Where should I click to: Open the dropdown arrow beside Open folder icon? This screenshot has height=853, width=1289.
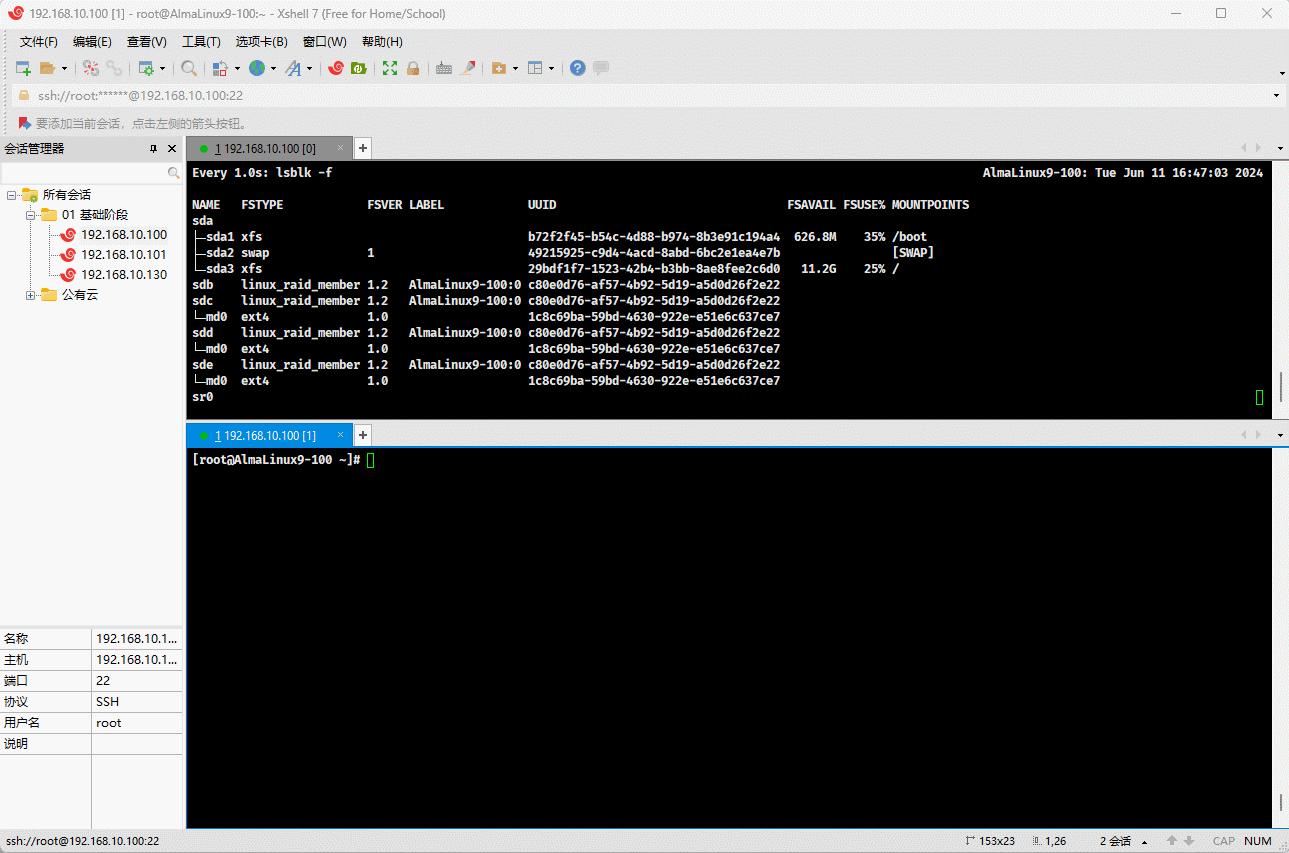65,68
